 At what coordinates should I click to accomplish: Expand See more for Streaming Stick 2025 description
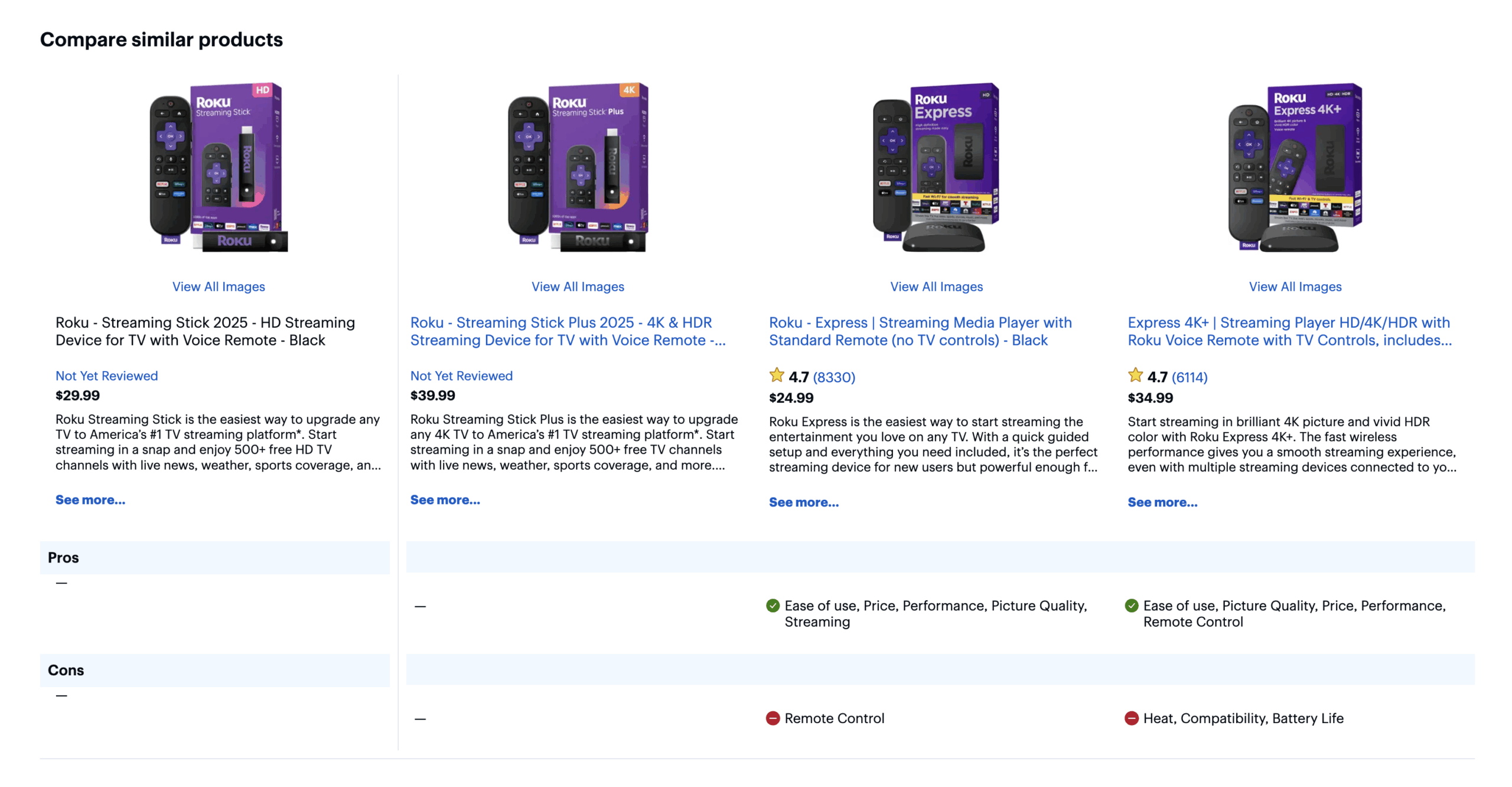tap(90, 500)
